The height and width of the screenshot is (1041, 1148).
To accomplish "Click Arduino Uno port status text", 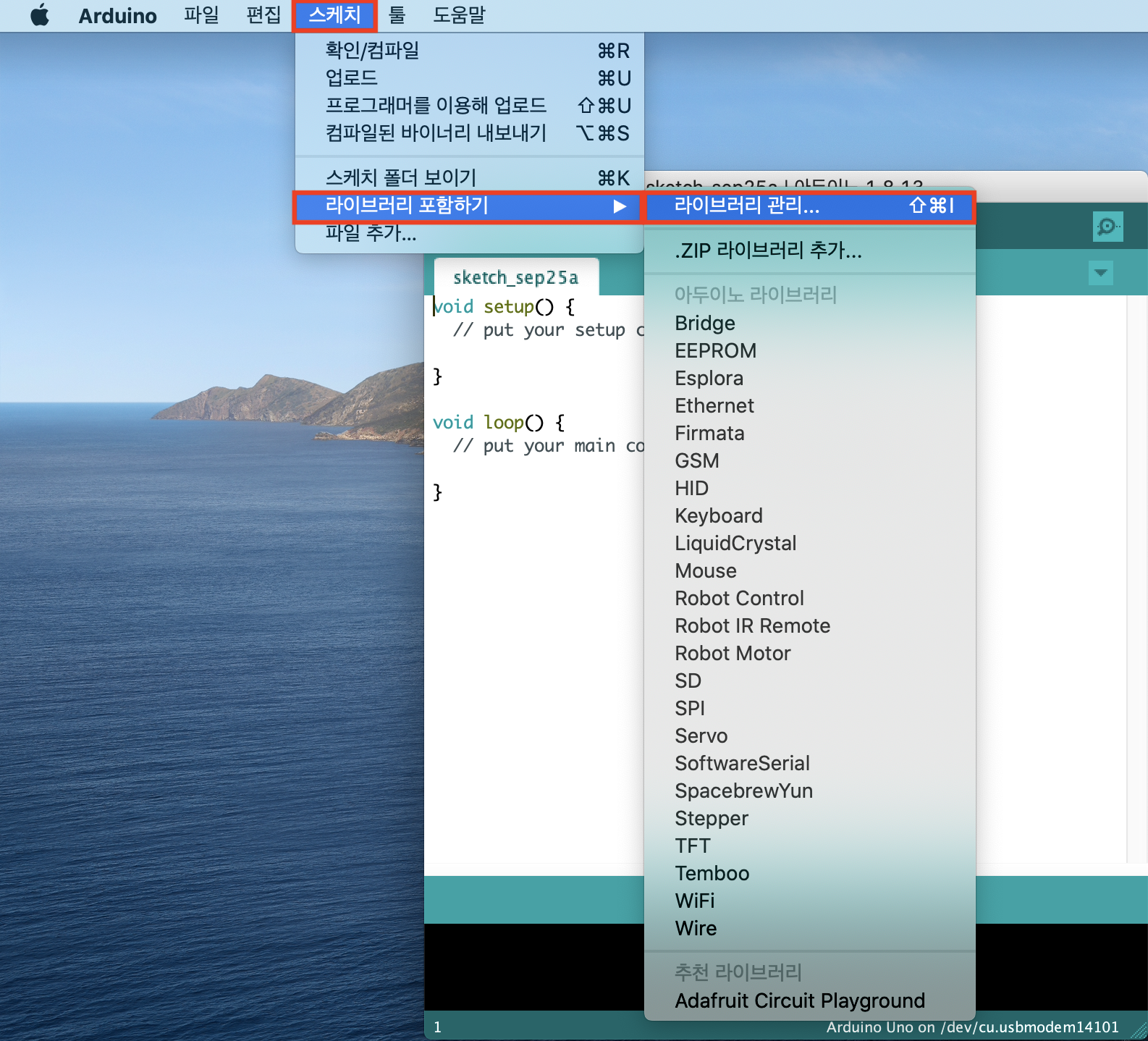I will coord(973,1027).
